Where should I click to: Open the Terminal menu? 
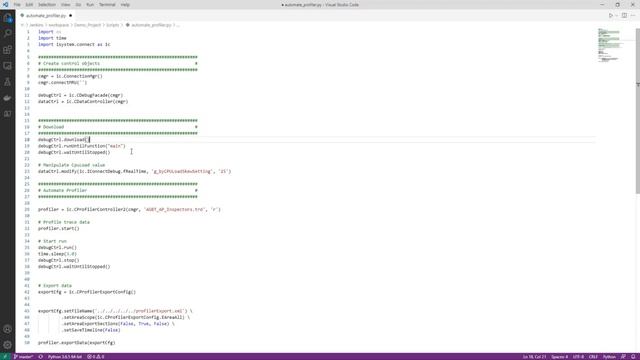point(107,5)
